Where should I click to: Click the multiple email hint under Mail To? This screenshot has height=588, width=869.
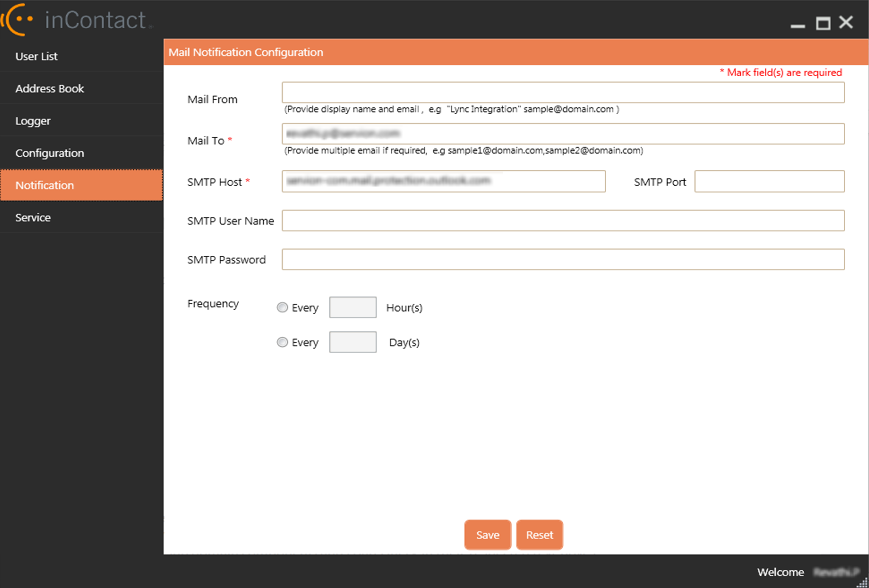(x=463, y=151)
